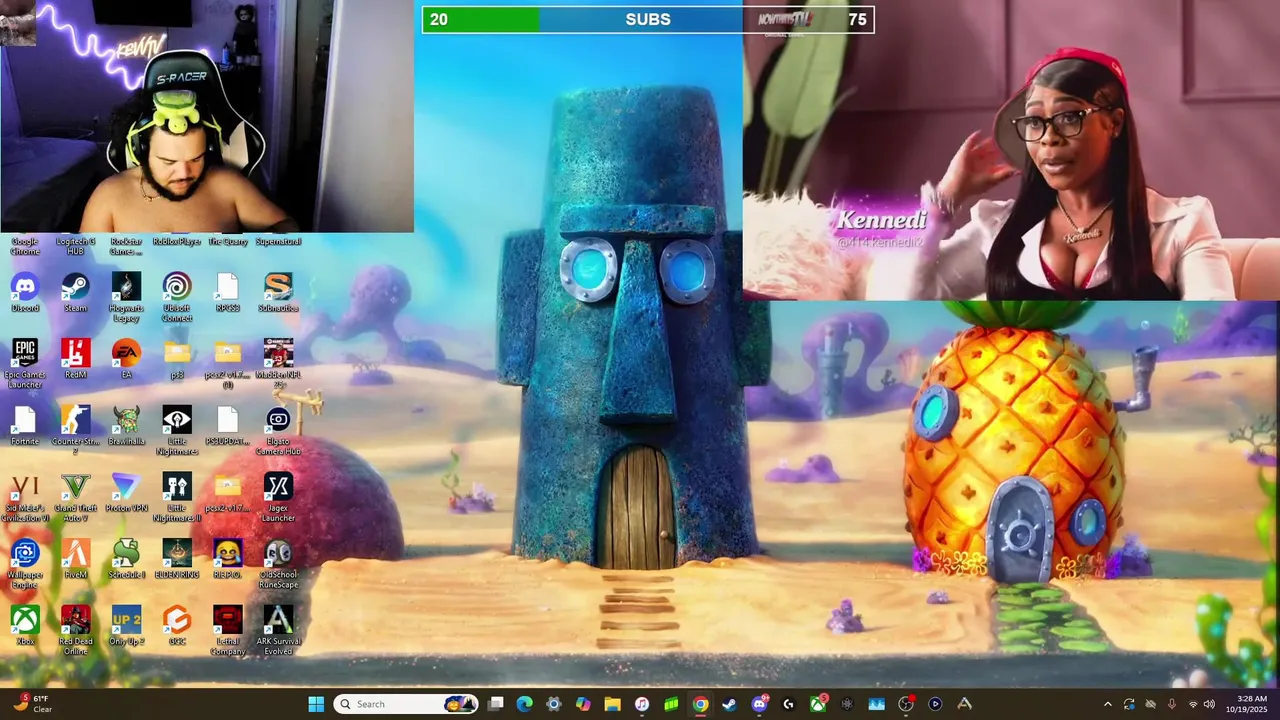
Task: Open Task View from the taskbar
Action: [495, 704]
